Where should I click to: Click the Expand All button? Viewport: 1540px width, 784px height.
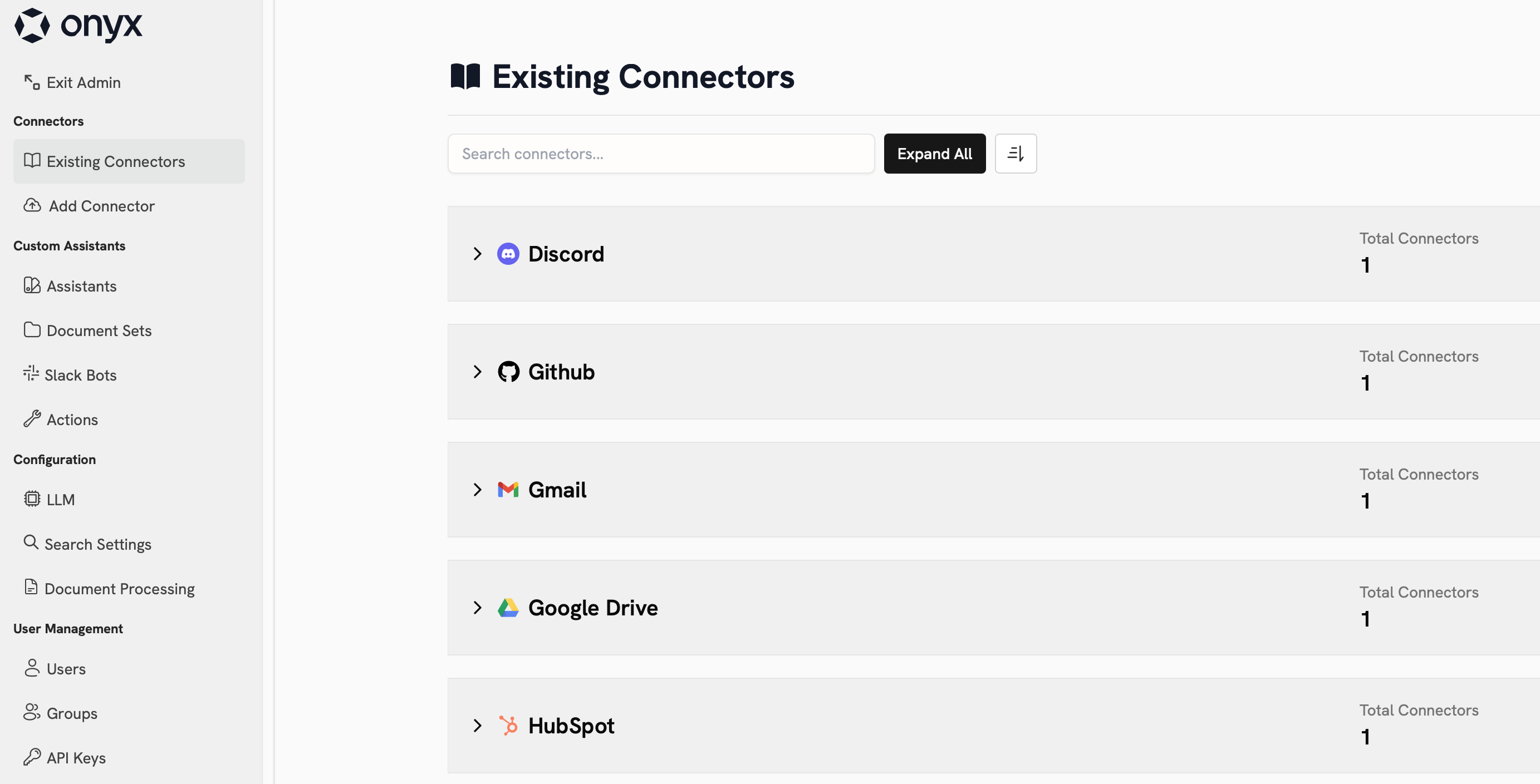934,154
